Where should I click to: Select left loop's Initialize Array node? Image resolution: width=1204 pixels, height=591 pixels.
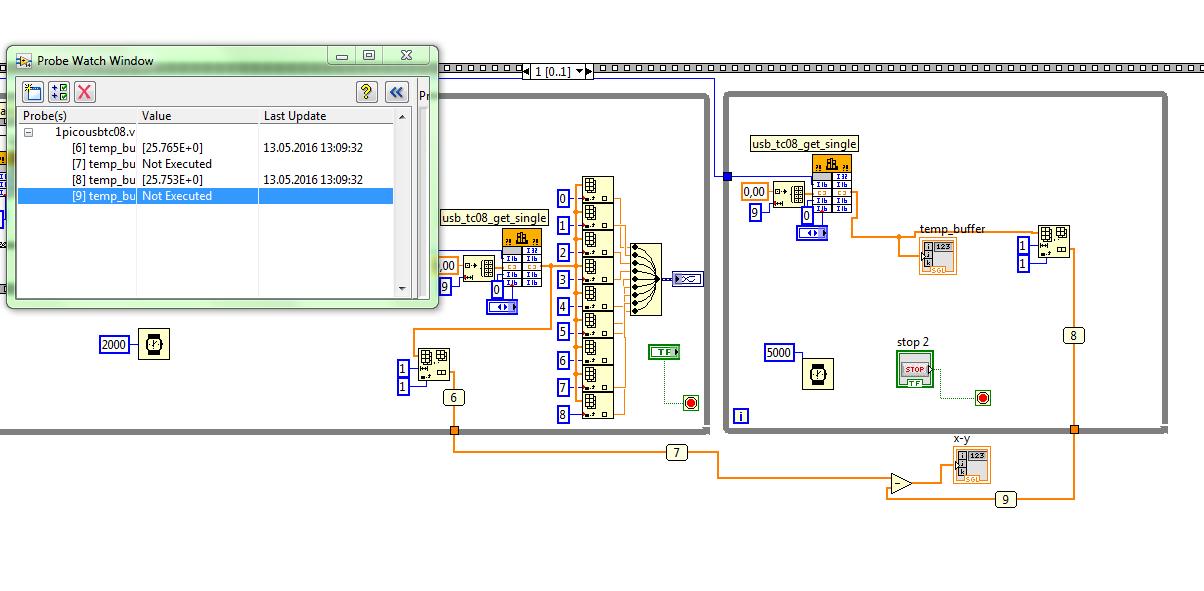click(478, 267)
